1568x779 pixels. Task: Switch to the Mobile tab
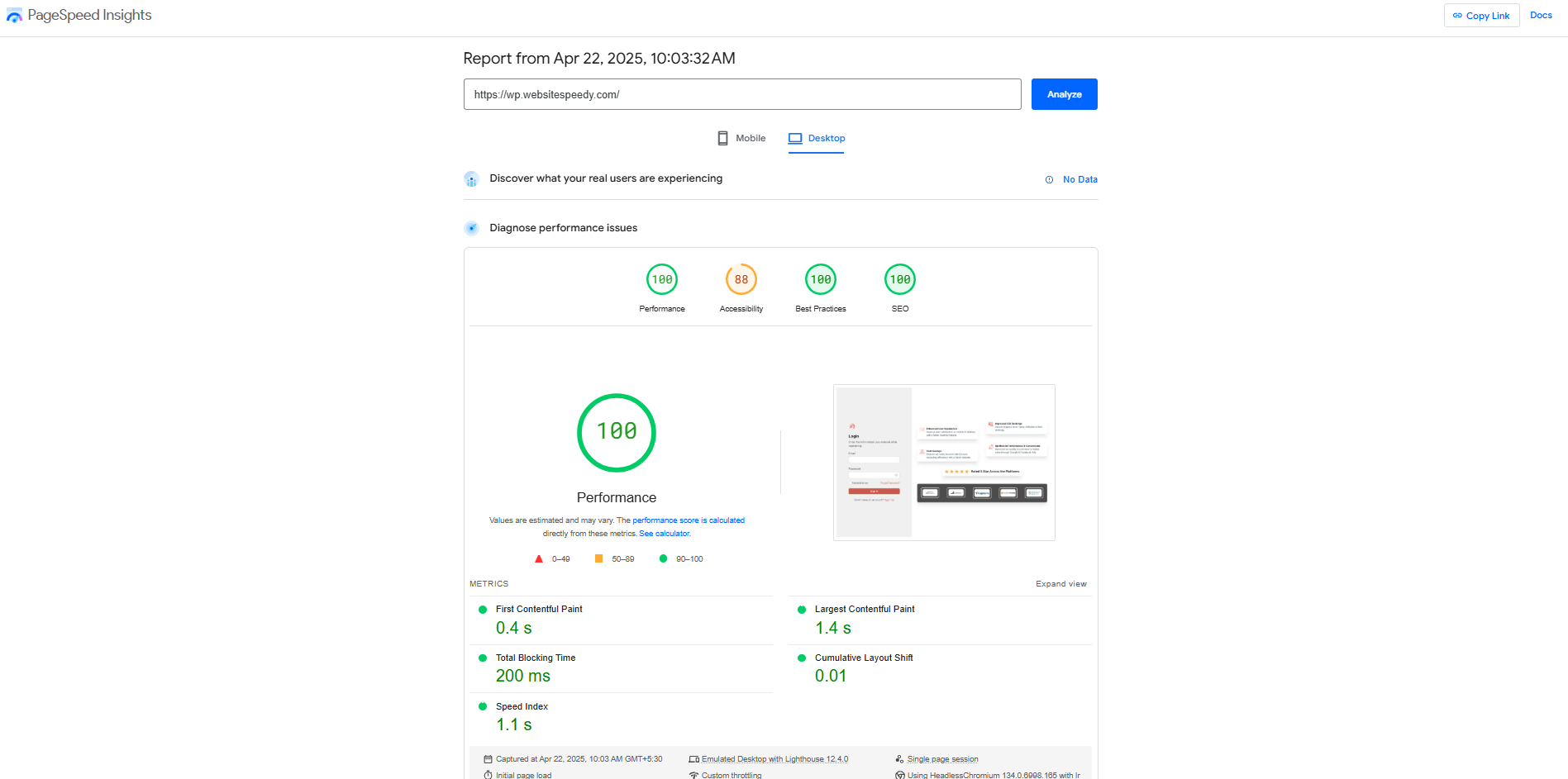741,138
